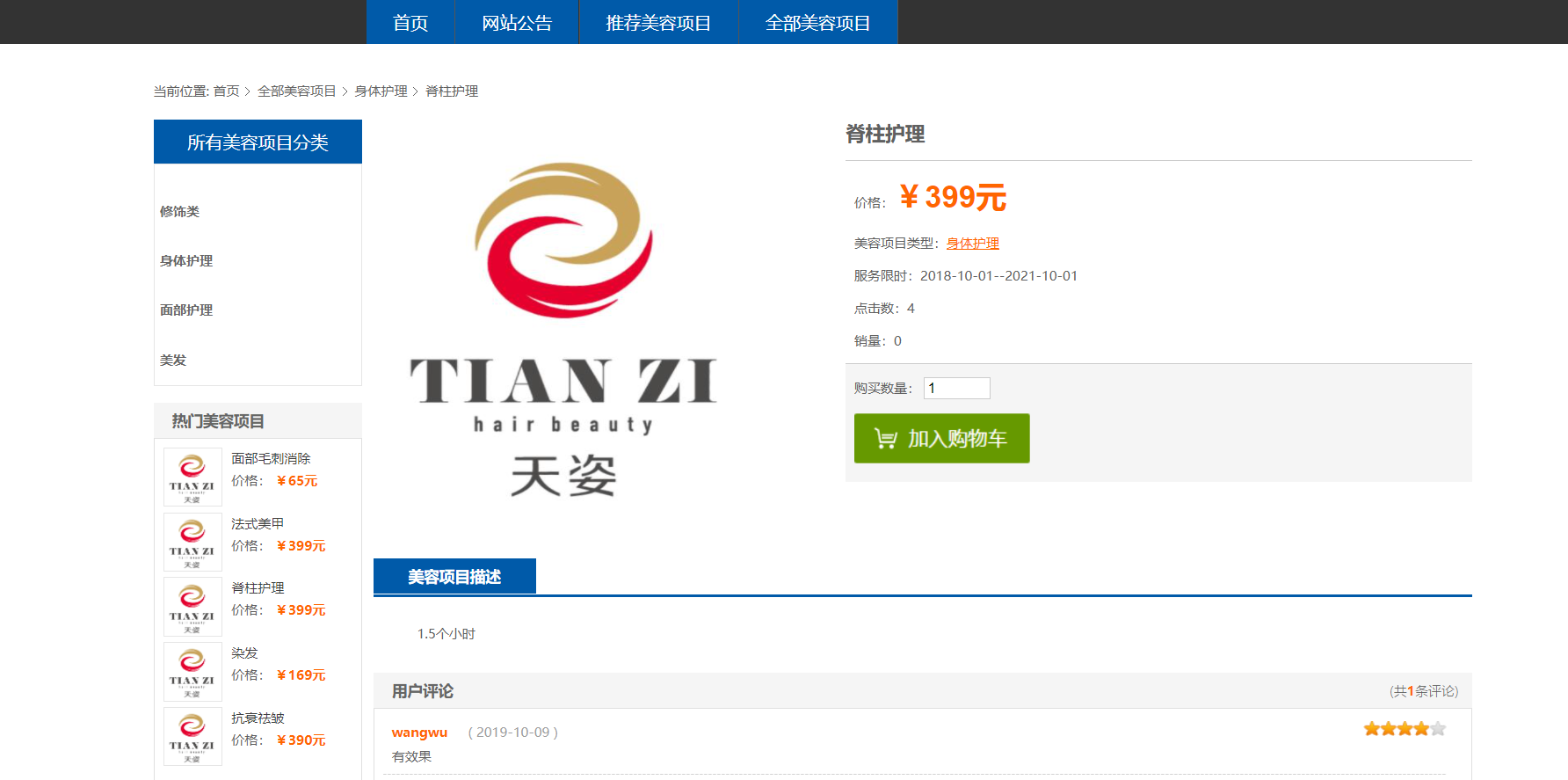The width and height of the screenshot is (1568, 780).
Task: Click the ￥65元 price in hot items
Action: [297, 480]
